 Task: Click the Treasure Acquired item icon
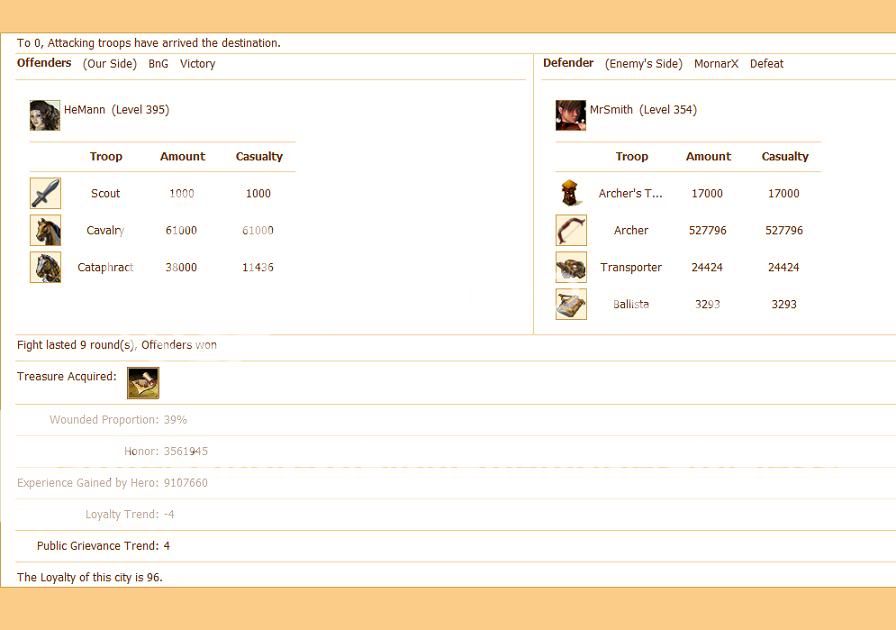tap(143, 382)
